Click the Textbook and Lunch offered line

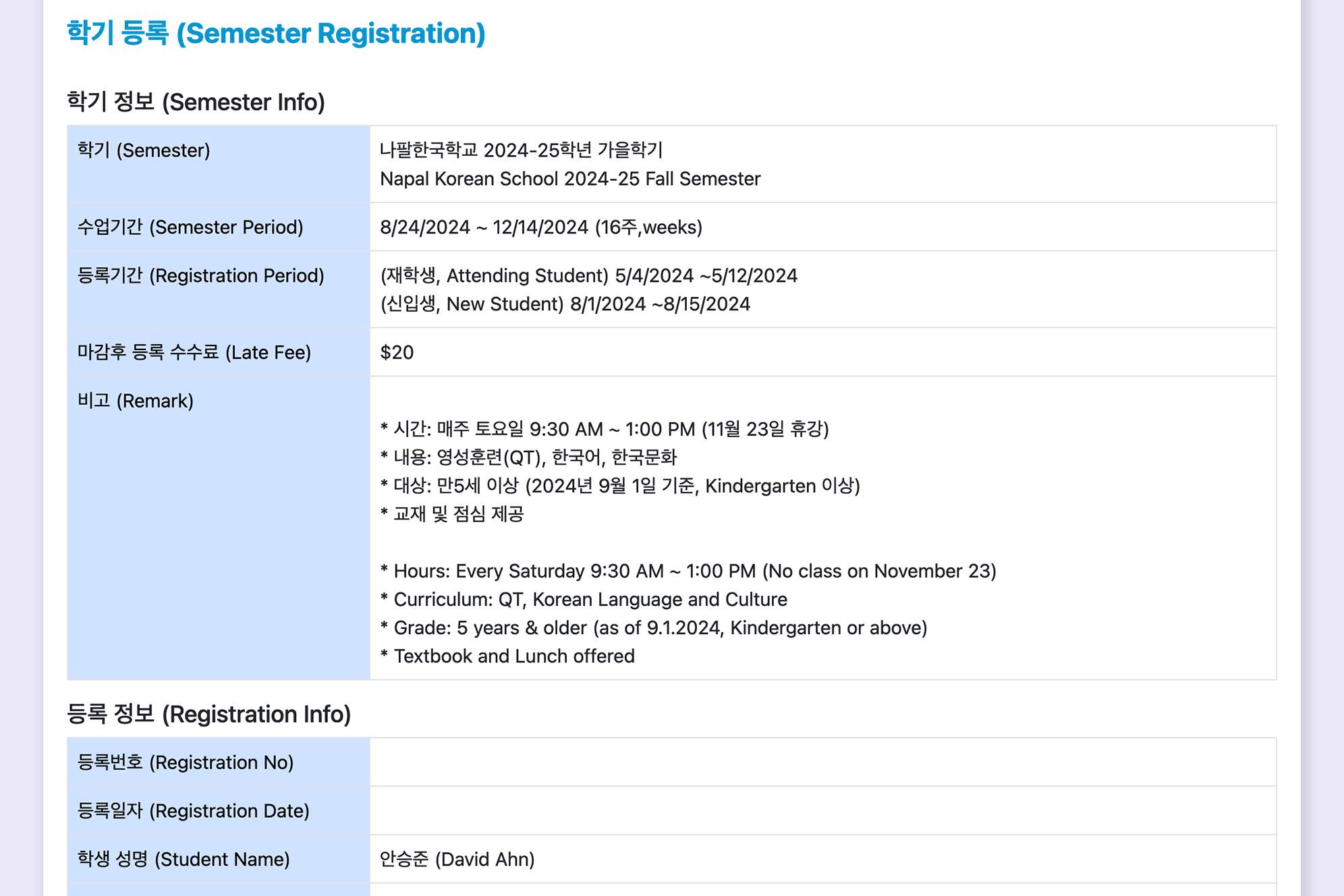[507, 656]
